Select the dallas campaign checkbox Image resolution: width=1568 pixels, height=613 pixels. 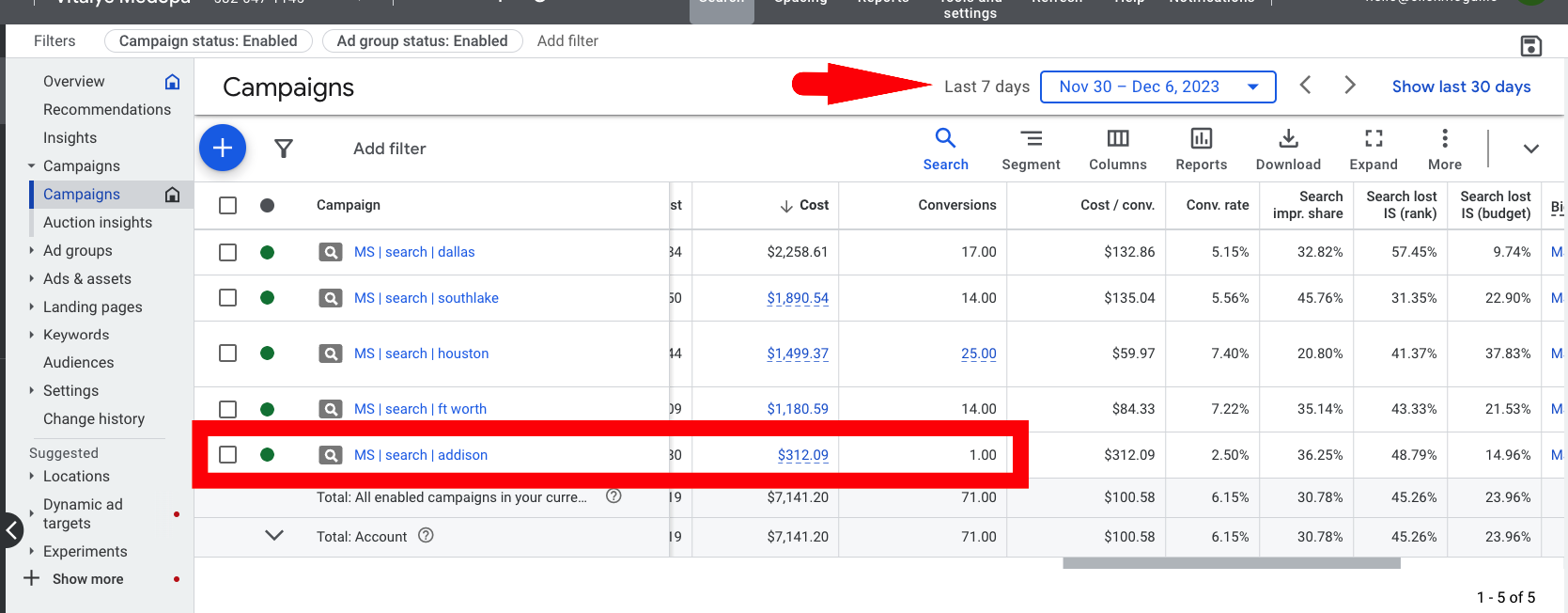tap(227, 252)
